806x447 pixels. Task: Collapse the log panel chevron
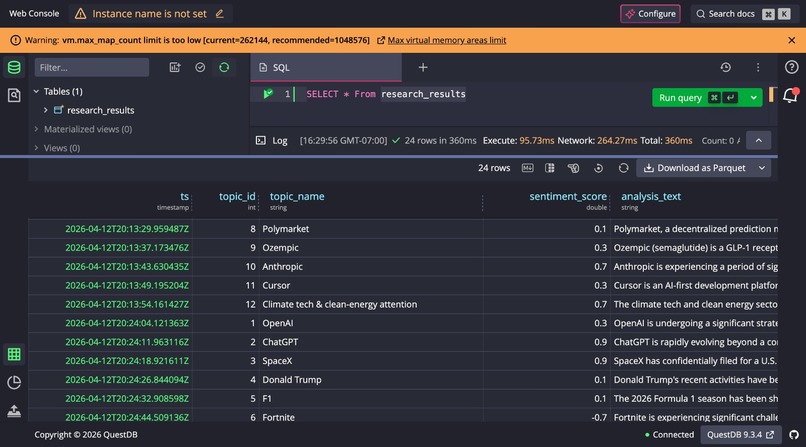coord(758,140)
